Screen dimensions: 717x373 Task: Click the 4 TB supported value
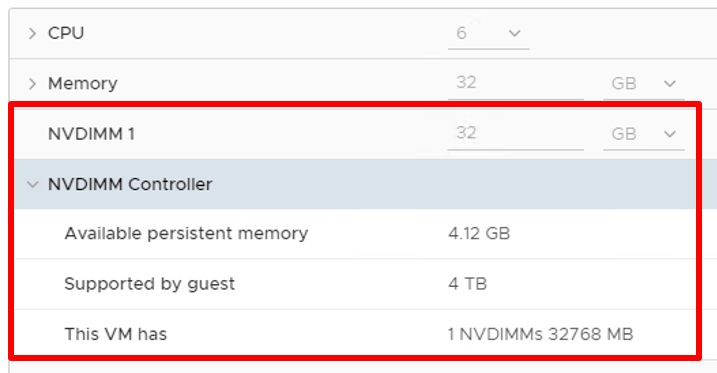coord(467,284)
